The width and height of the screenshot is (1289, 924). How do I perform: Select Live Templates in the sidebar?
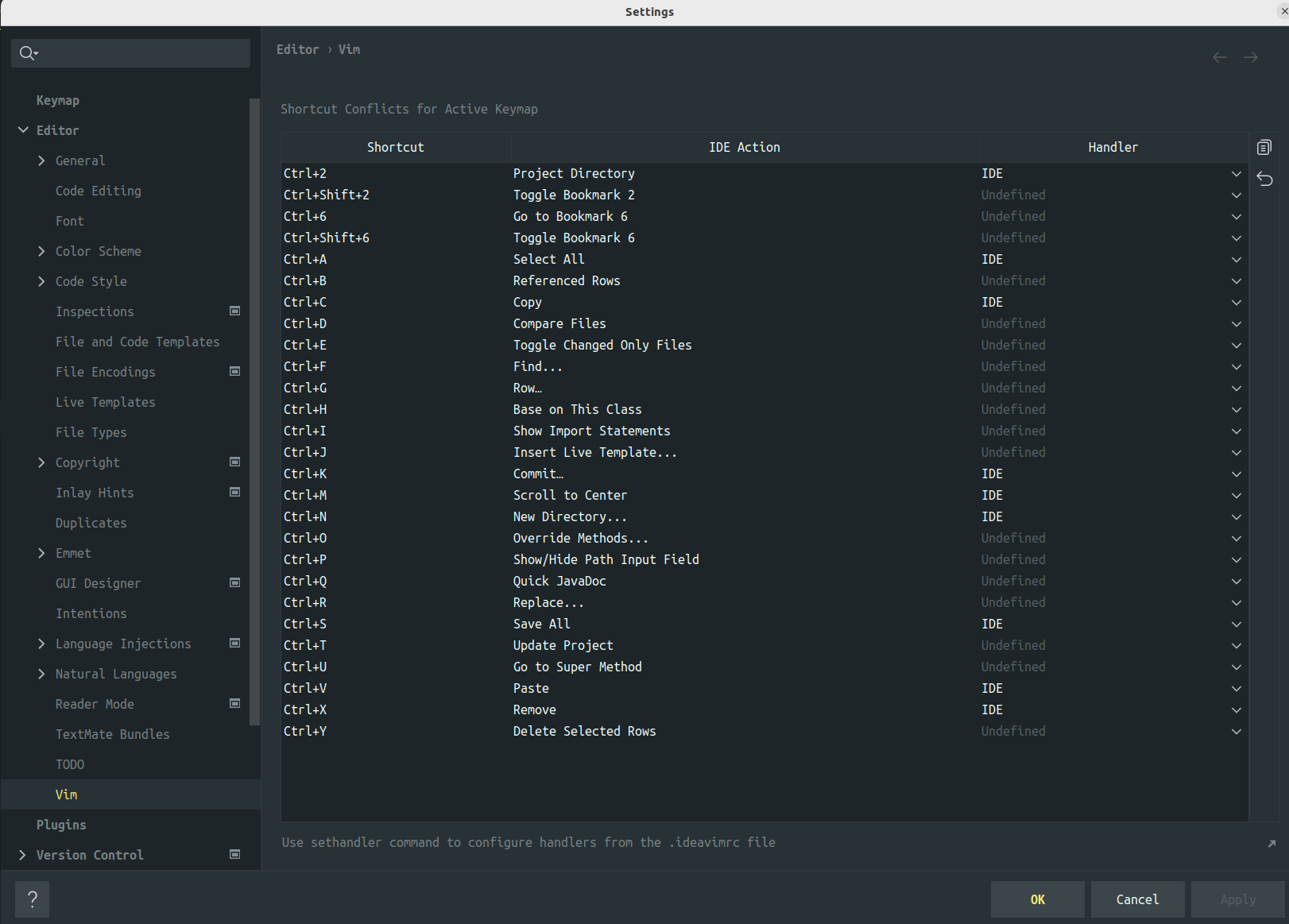click(x=106, y=402)
